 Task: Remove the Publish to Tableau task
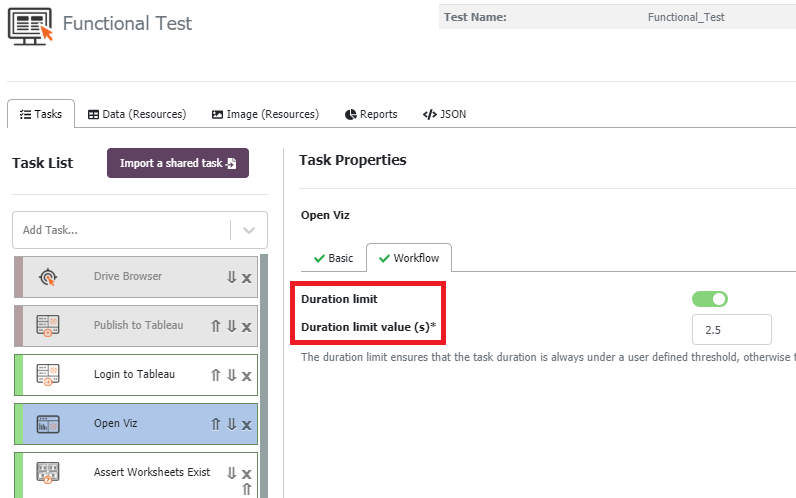pyautogui.click(x=246, y=326)
